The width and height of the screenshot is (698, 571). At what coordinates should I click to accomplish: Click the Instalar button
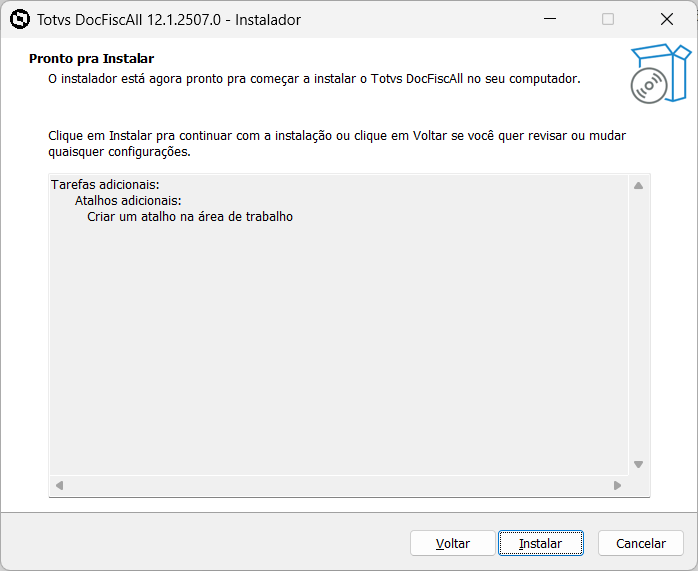pos(540,543)
